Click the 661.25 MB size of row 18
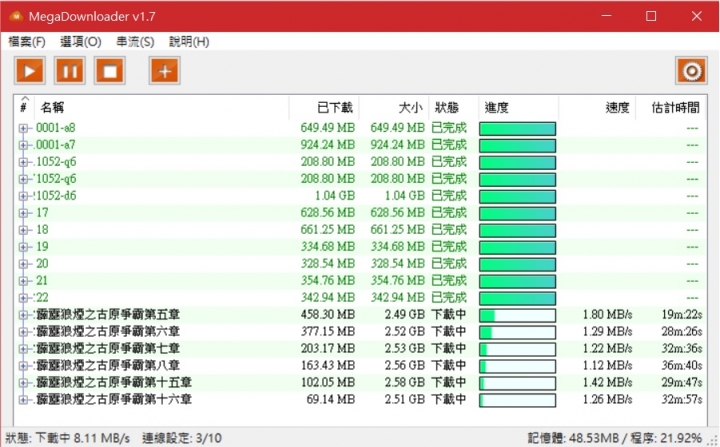This screenshot has width=720, height=447. [x=398, y=230]
